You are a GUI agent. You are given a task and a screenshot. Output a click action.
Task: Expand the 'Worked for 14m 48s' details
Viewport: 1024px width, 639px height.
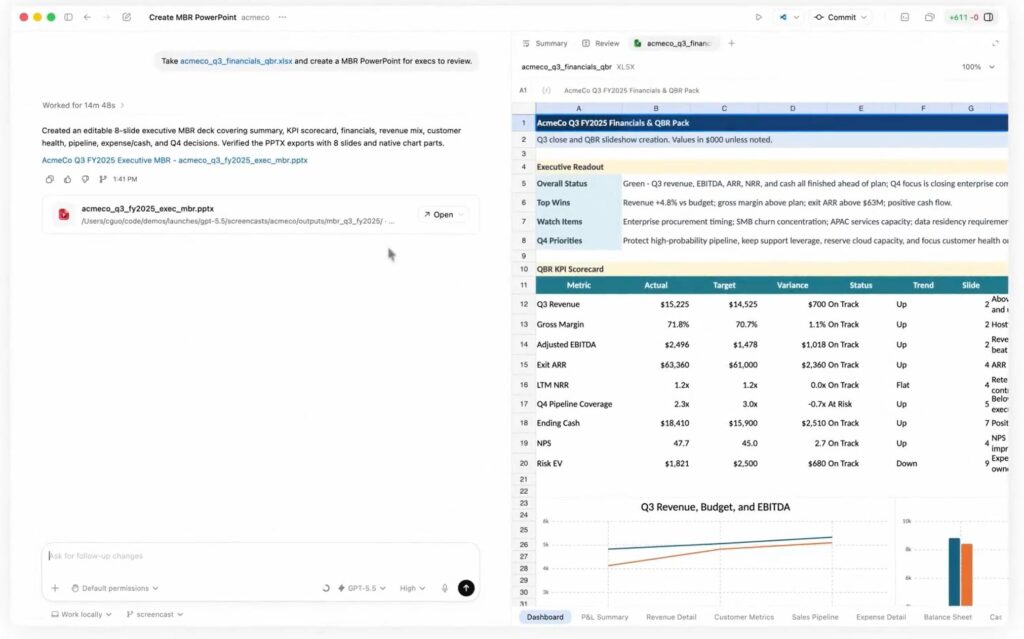click(x=83, y=105)
